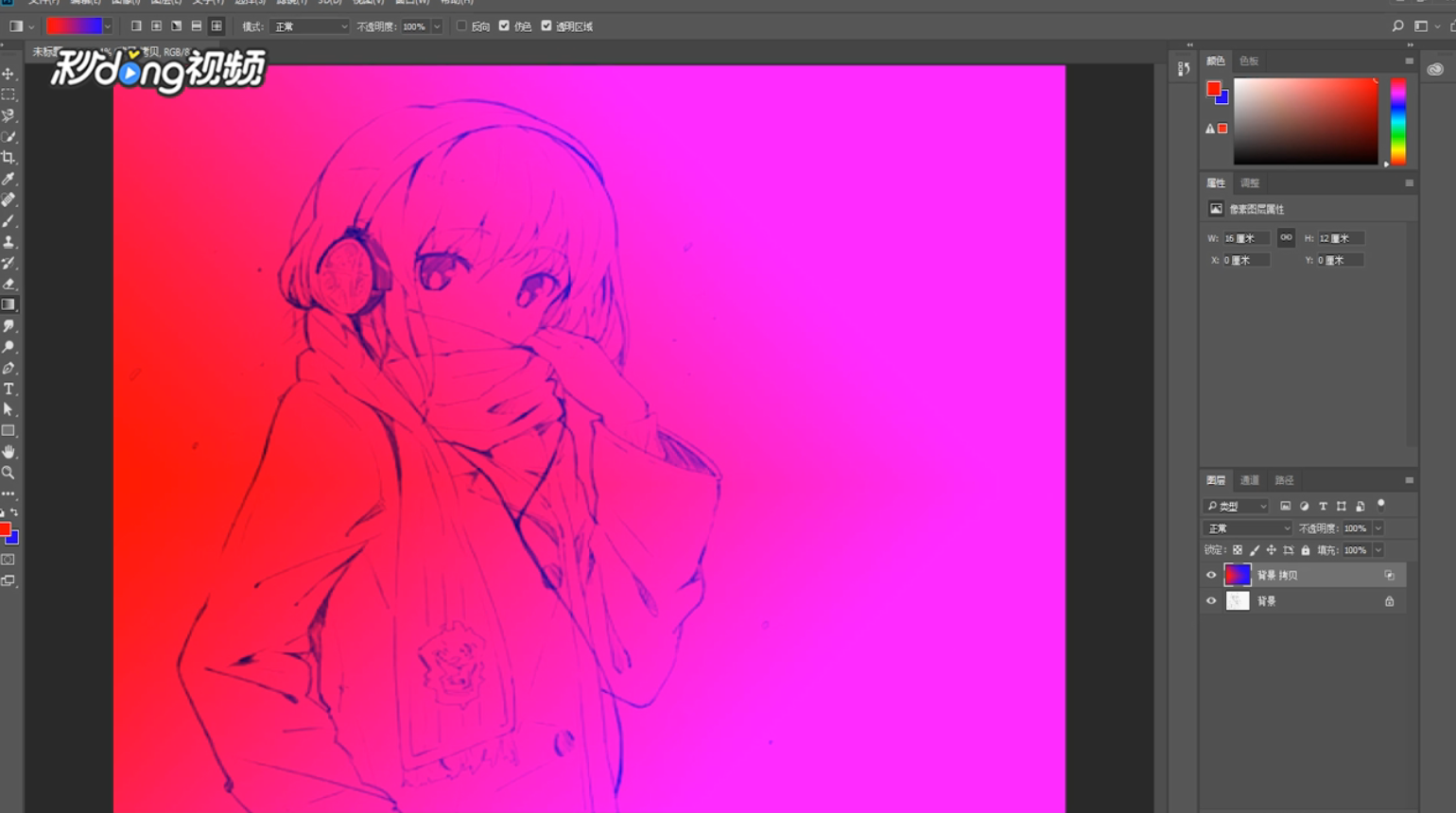Open the layer 不透明度 opacity arrow

[x=1378, y=528]
